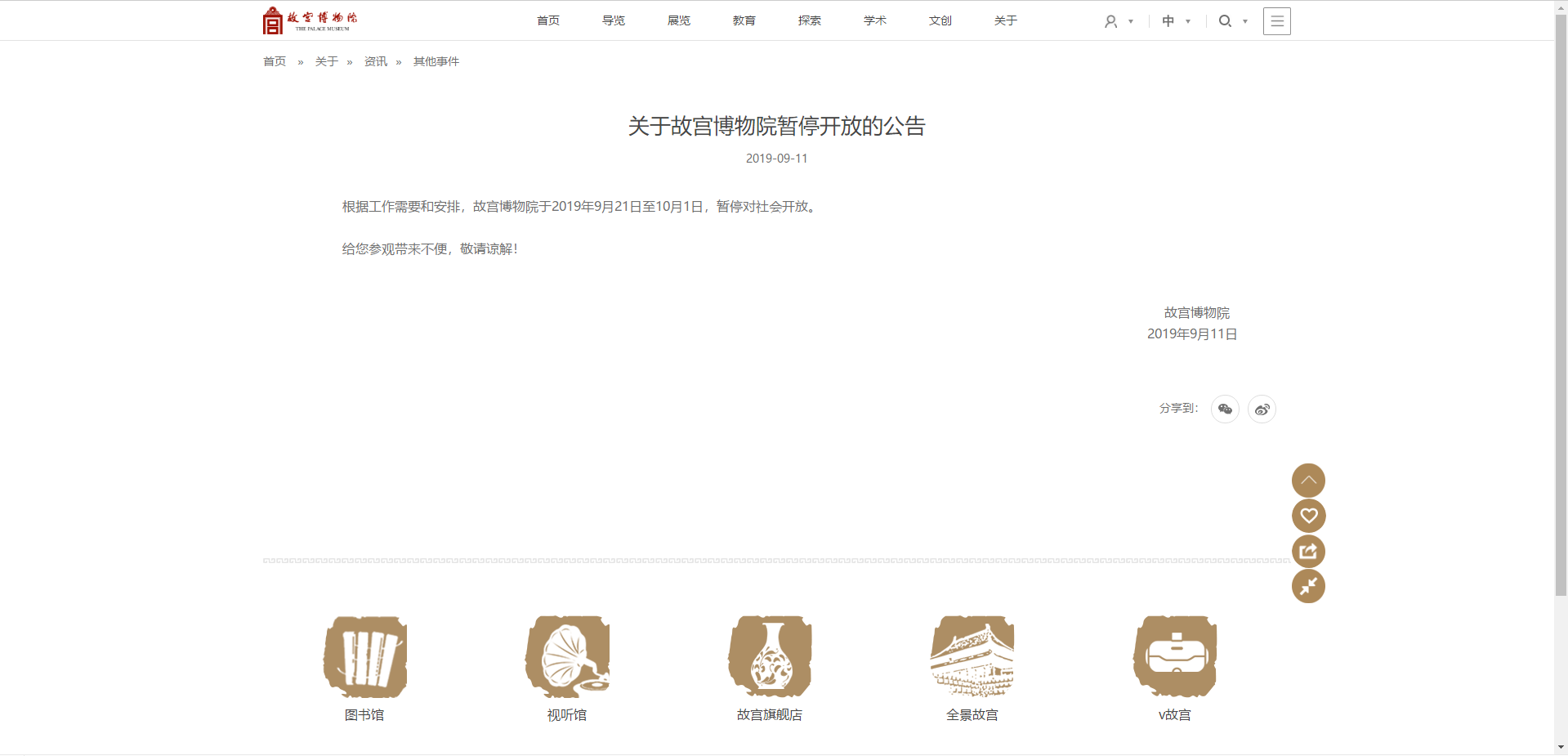Expand the user account dropdown

pos(1119,21)
